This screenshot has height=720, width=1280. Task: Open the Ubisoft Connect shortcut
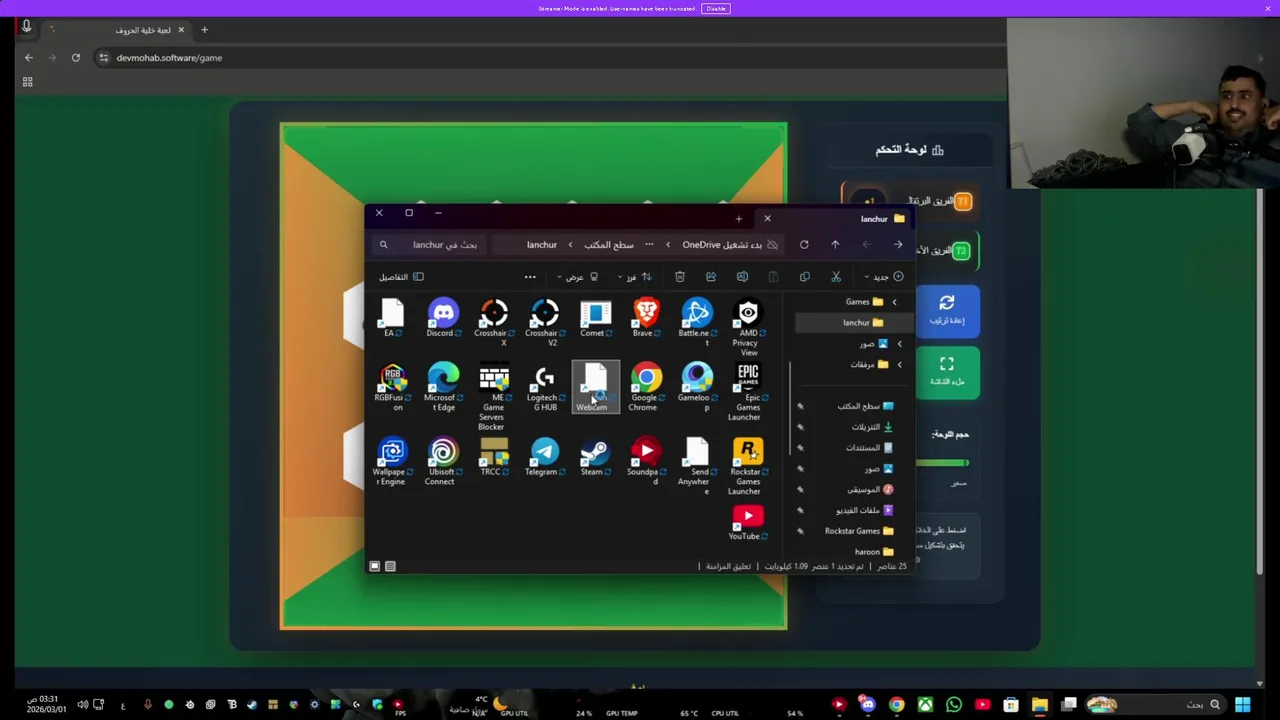coord(442,462)
